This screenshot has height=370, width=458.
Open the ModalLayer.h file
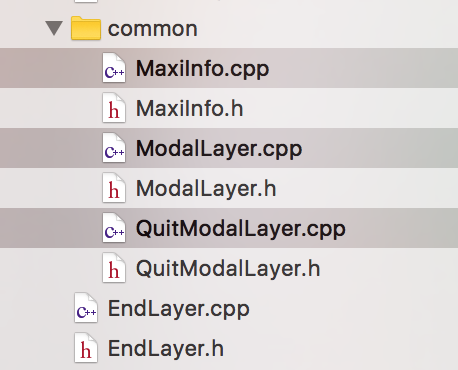[206, 189]
